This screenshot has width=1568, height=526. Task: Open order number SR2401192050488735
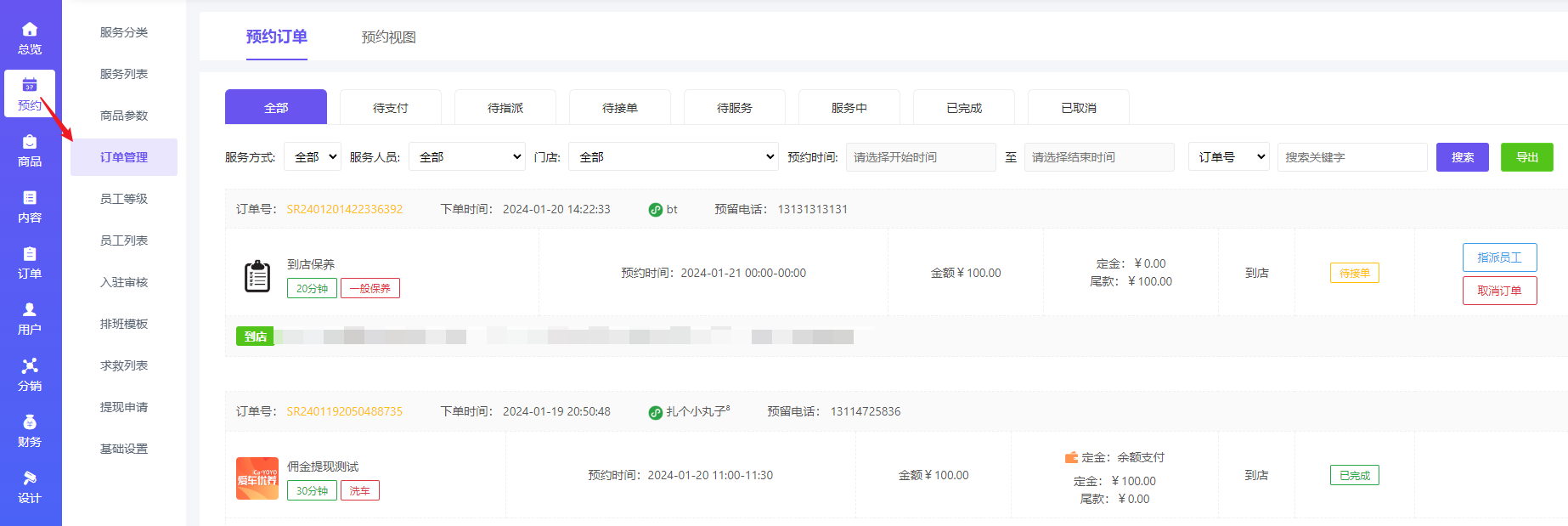[x=345, y=411]
